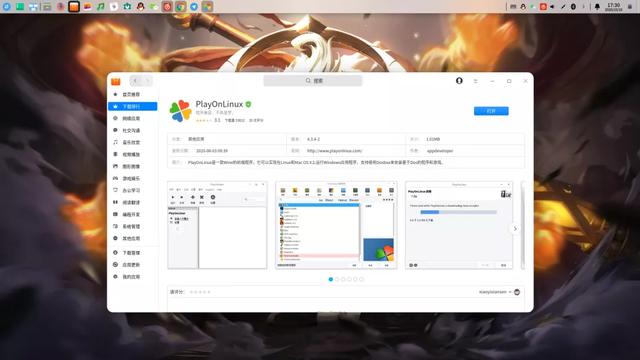The width and height of the screenshot is (640, 360).
Task: Click the blue open button for PlayOnLinux
Action: tap(491, 111)
